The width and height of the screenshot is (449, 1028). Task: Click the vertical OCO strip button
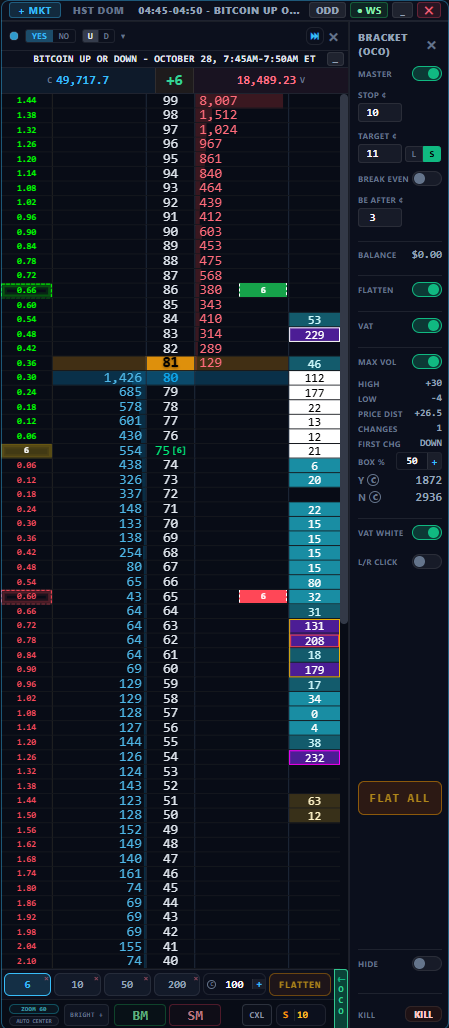point(340,998)
